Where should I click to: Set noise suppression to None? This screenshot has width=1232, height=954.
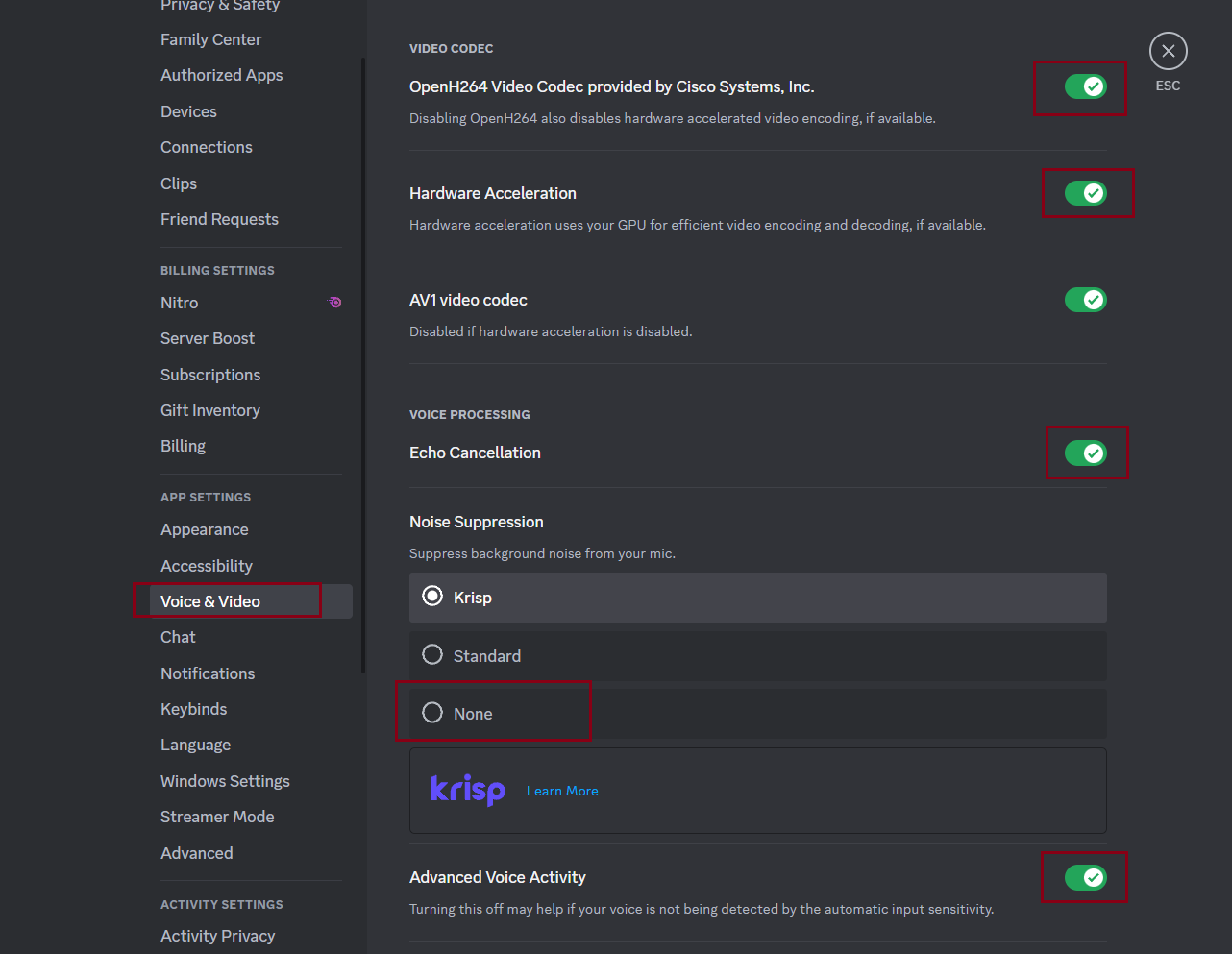(x=433, y=713)
